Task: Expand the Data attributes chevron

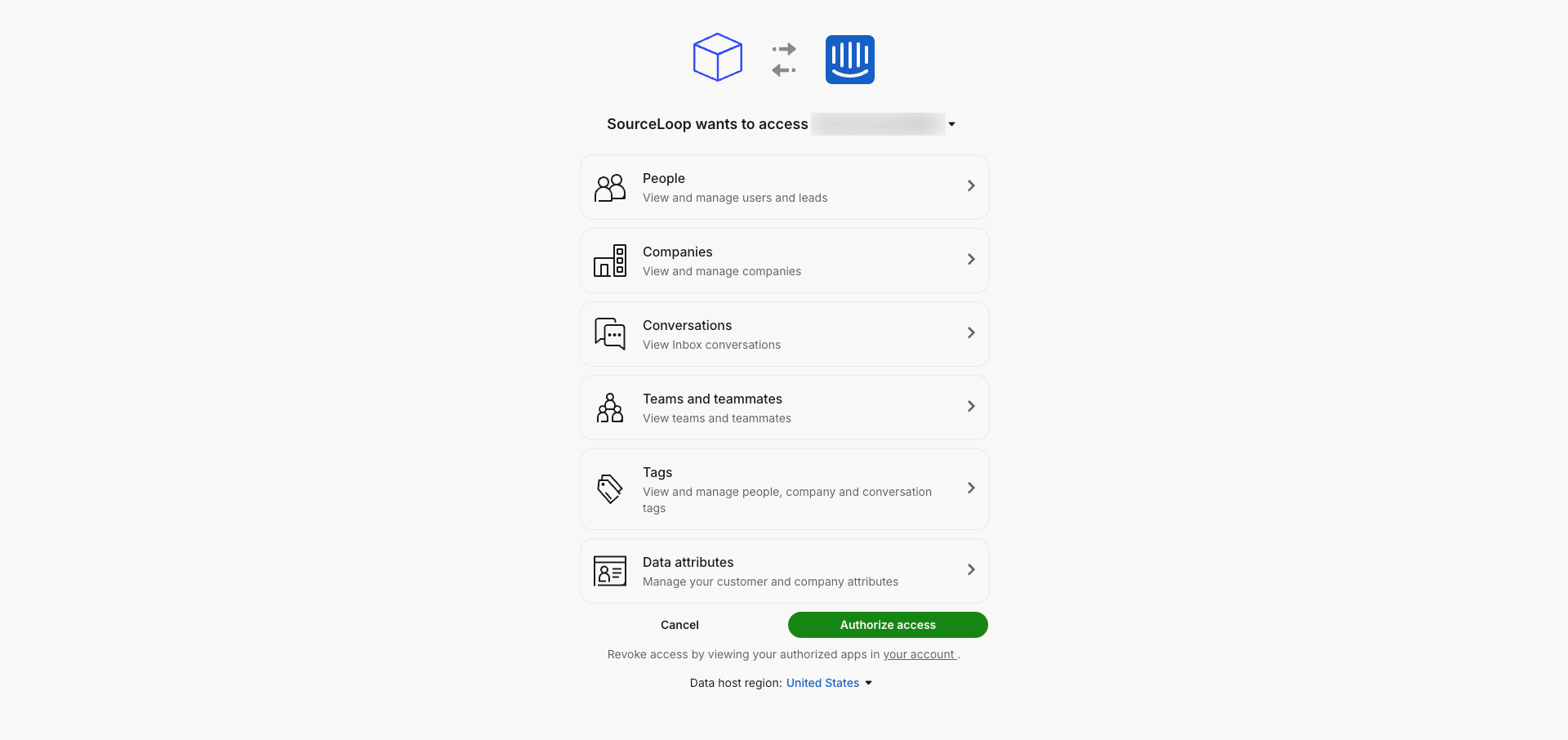Action: click(971, 570)
